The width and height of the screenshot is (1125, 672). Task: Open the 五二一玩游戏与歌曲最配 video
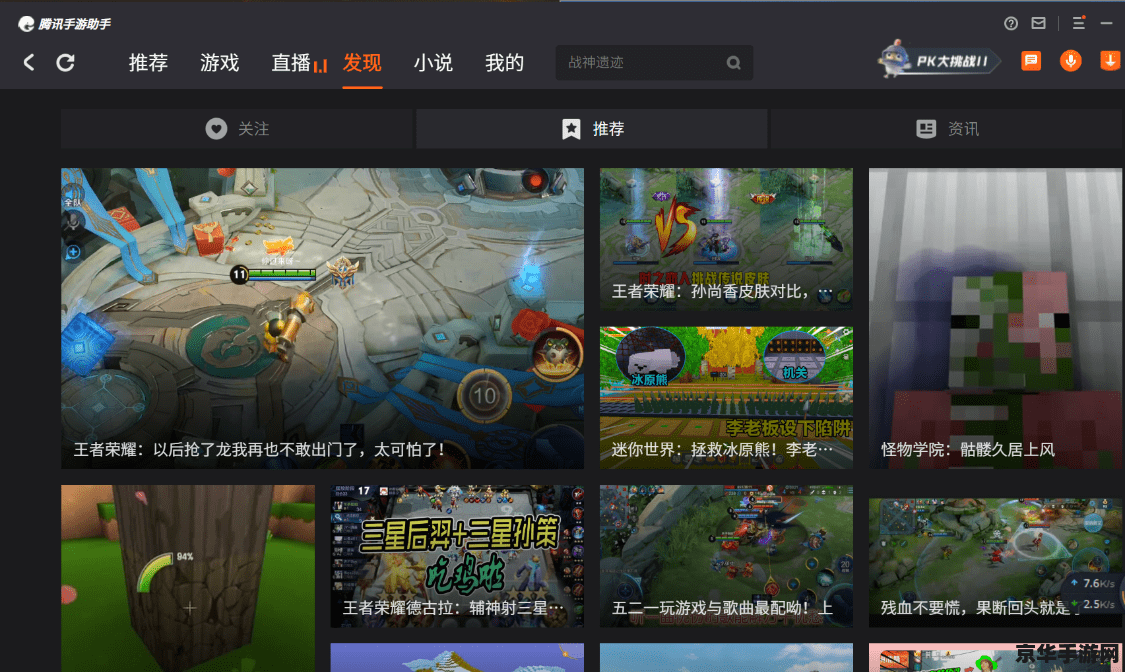click(x=726, y=556)
